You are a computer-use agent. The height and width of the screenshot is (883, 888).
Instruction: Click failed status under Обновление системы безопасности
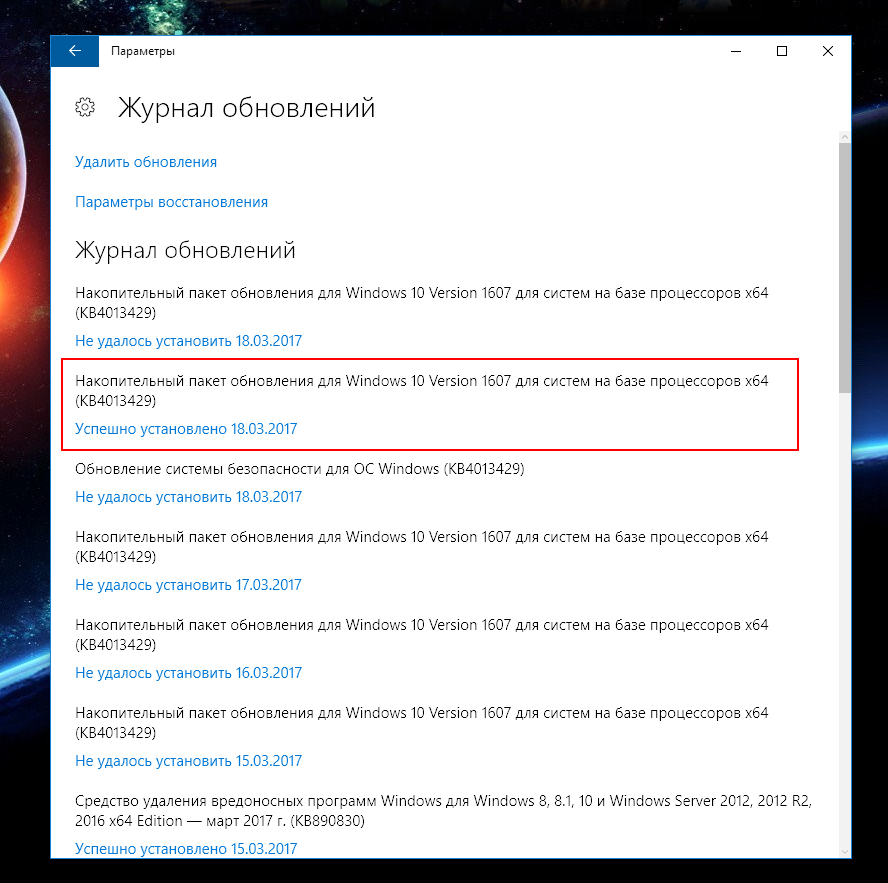188,497
